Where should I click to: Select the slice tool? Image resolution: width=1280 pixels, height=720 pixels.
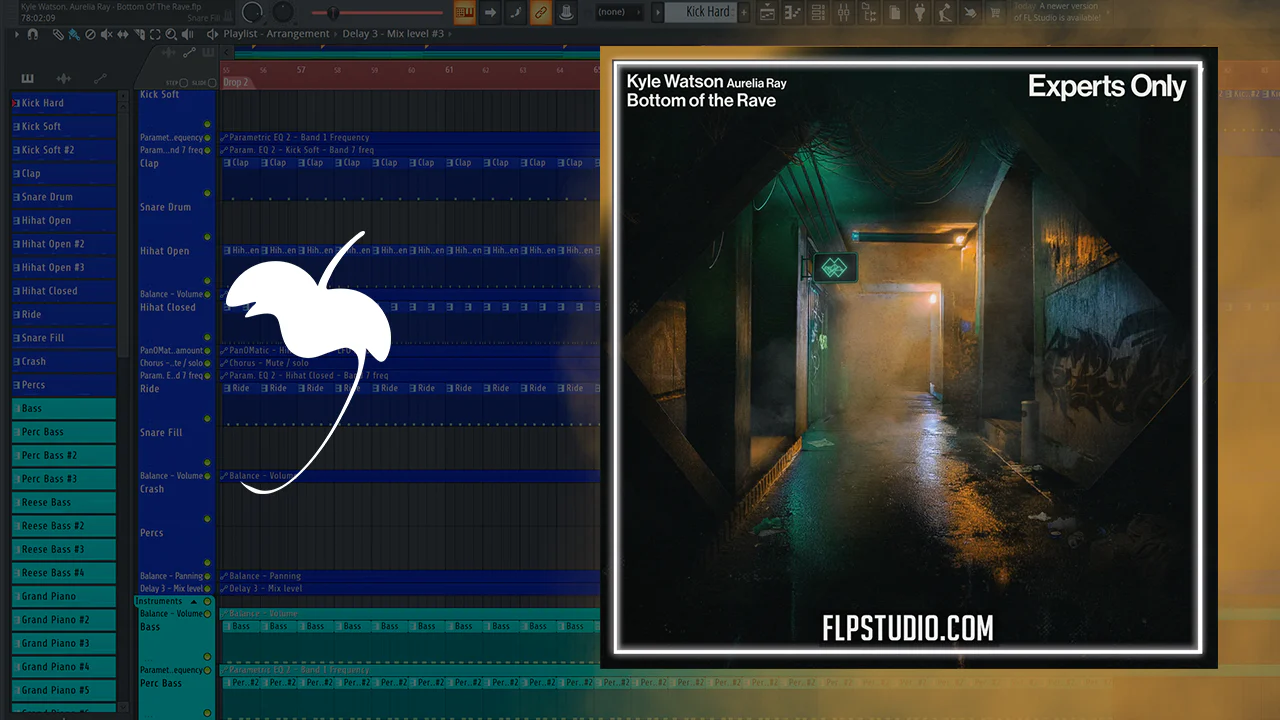[138, 34]
